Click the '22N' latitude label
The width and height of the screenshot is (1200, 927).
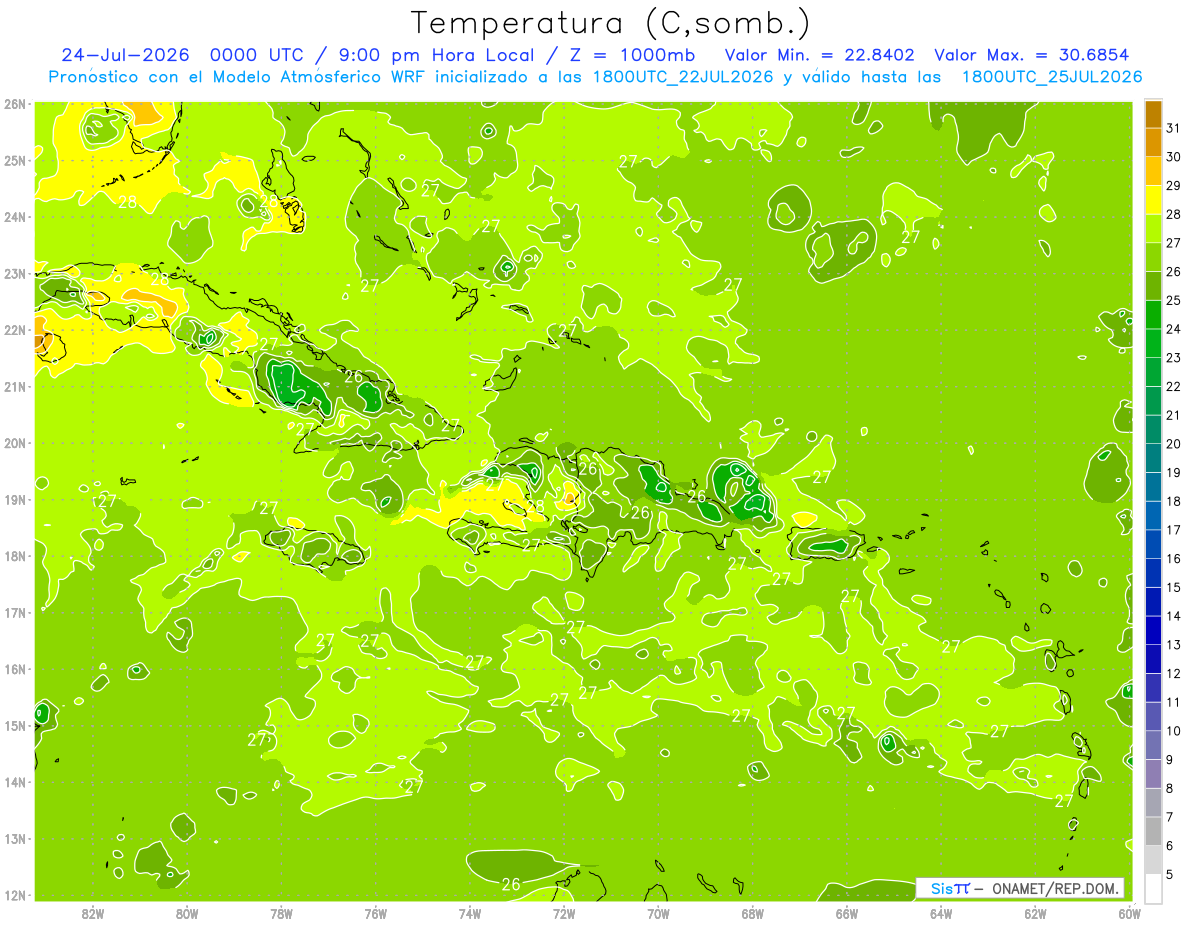tap(14, 330)
